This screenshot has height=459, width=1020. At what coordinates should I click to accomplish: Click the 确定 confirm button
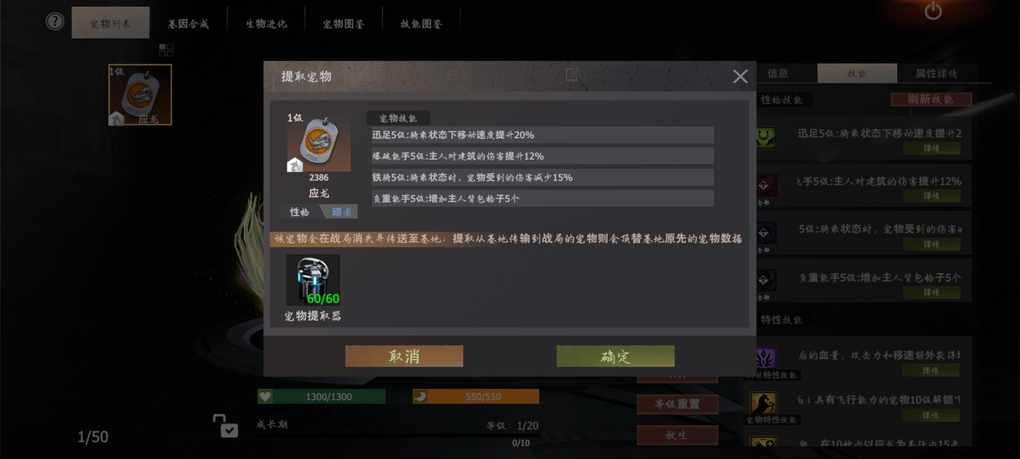(x=615, y=356)
